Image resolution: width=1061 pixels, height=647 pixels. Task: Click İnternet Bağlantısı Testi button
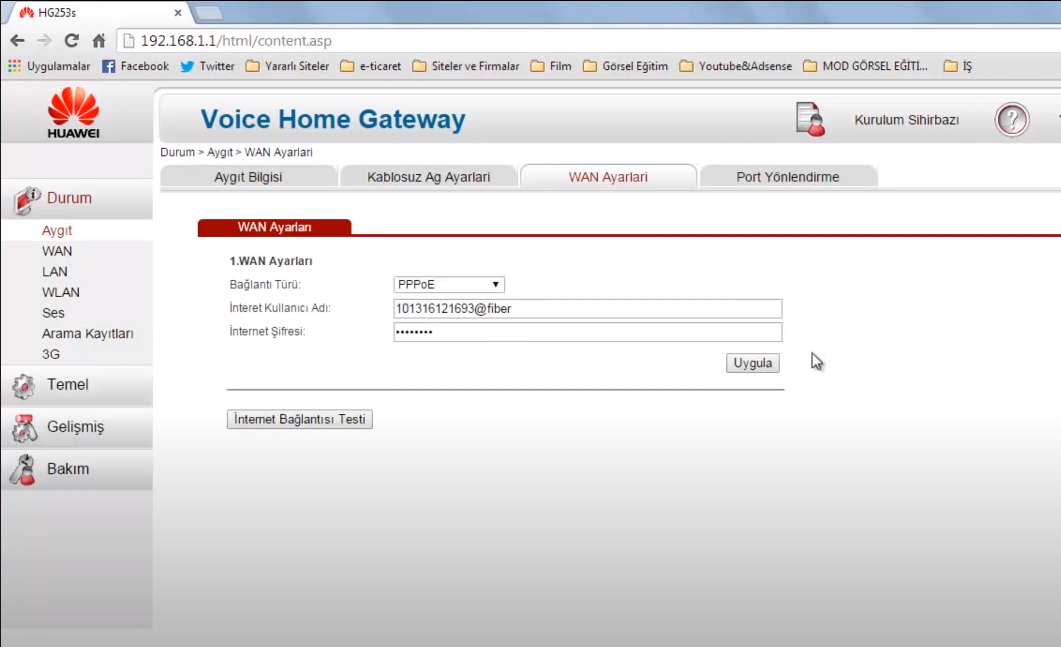300,420
